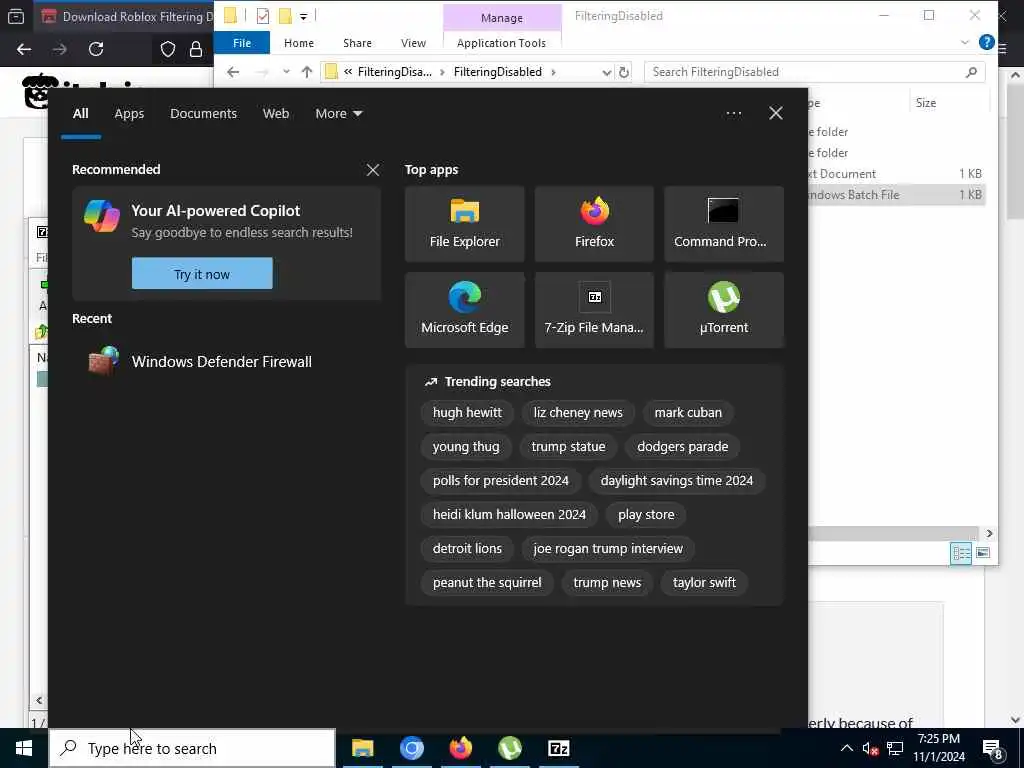
Task: Open Share ribbon tab in Explorer
Action: coord(357,43)
